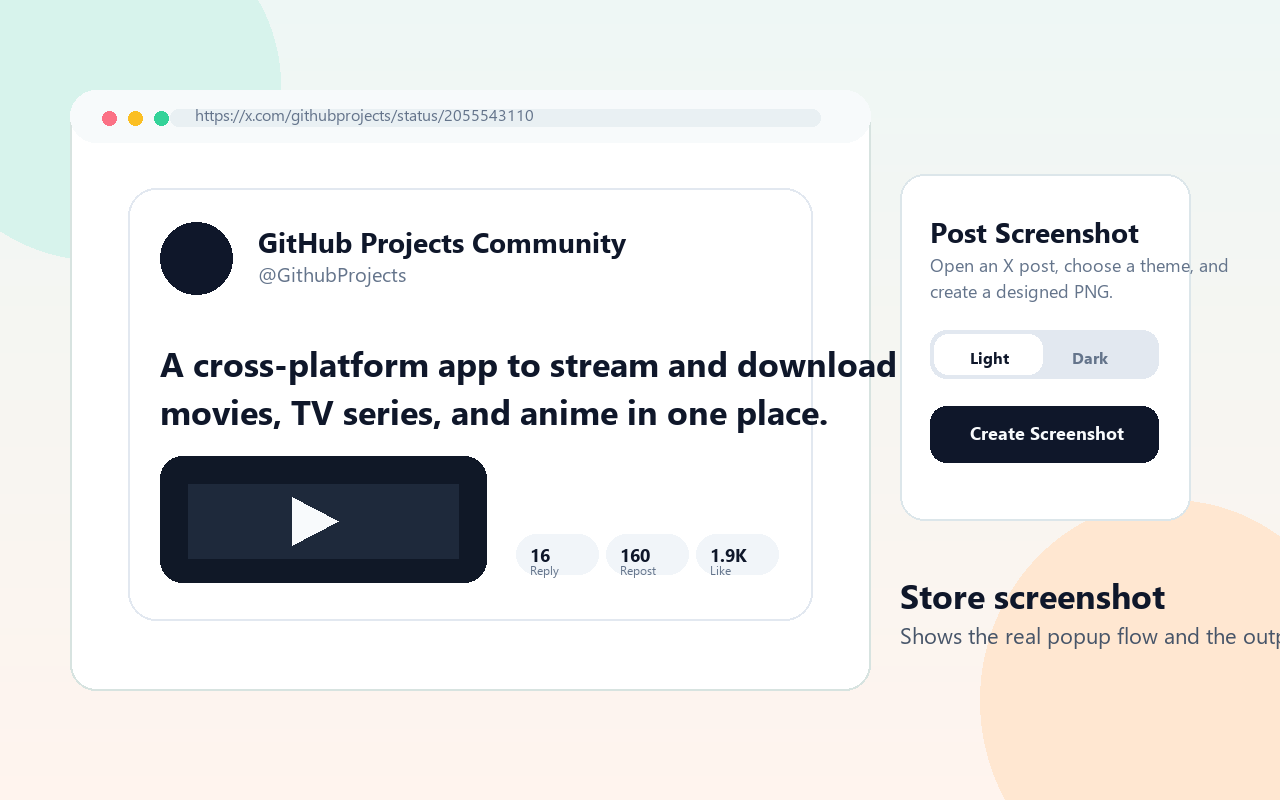Play the video in the post

click(315, 521)
